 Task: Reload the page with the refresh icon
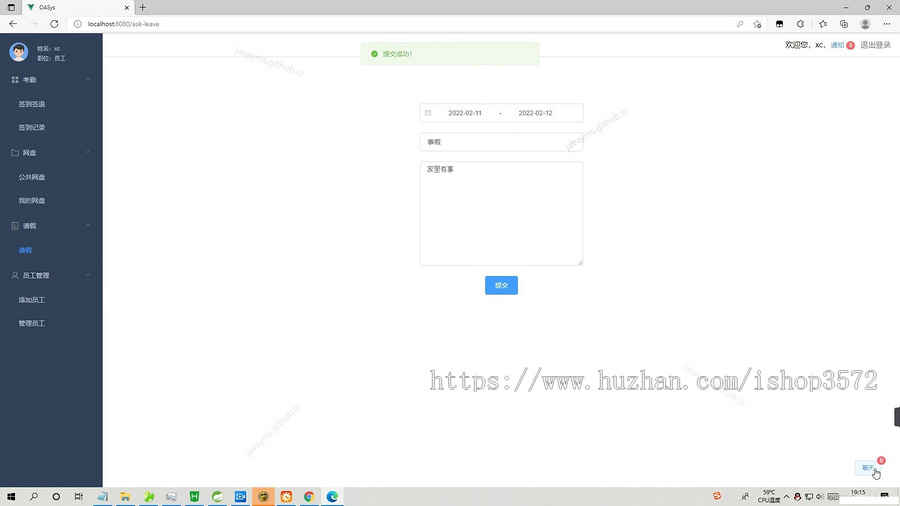54,24
